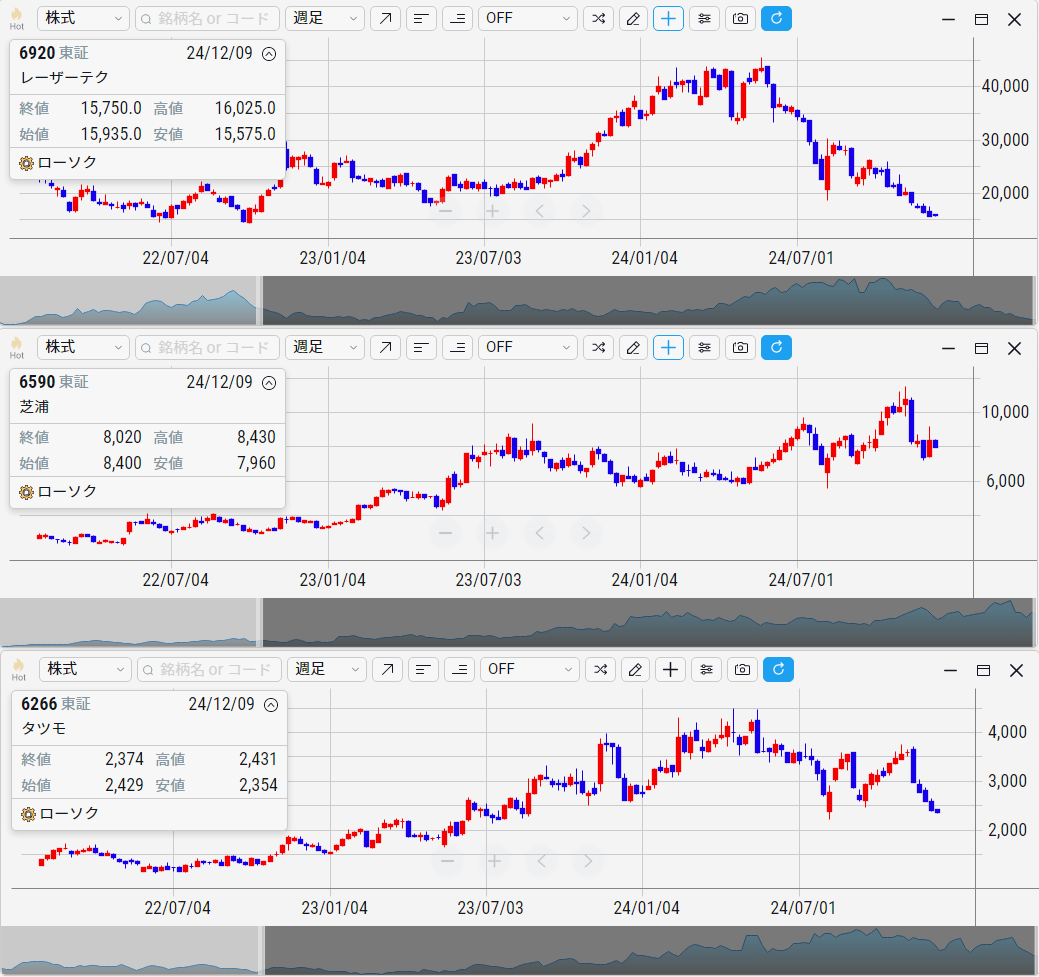
Task: Open the trend line arrow tool in 6920 chart
Action: (x=386, y=19)
